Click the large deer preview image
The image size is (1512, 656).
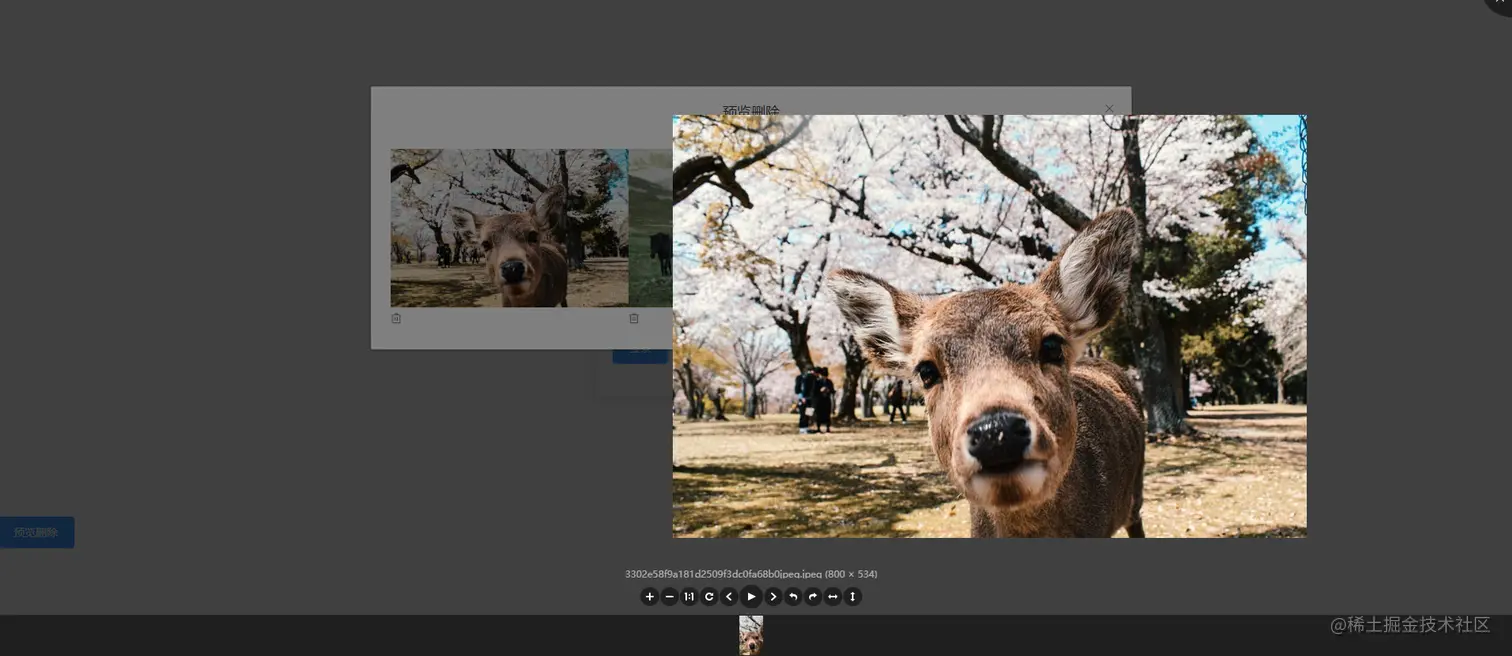pos(989,326)
